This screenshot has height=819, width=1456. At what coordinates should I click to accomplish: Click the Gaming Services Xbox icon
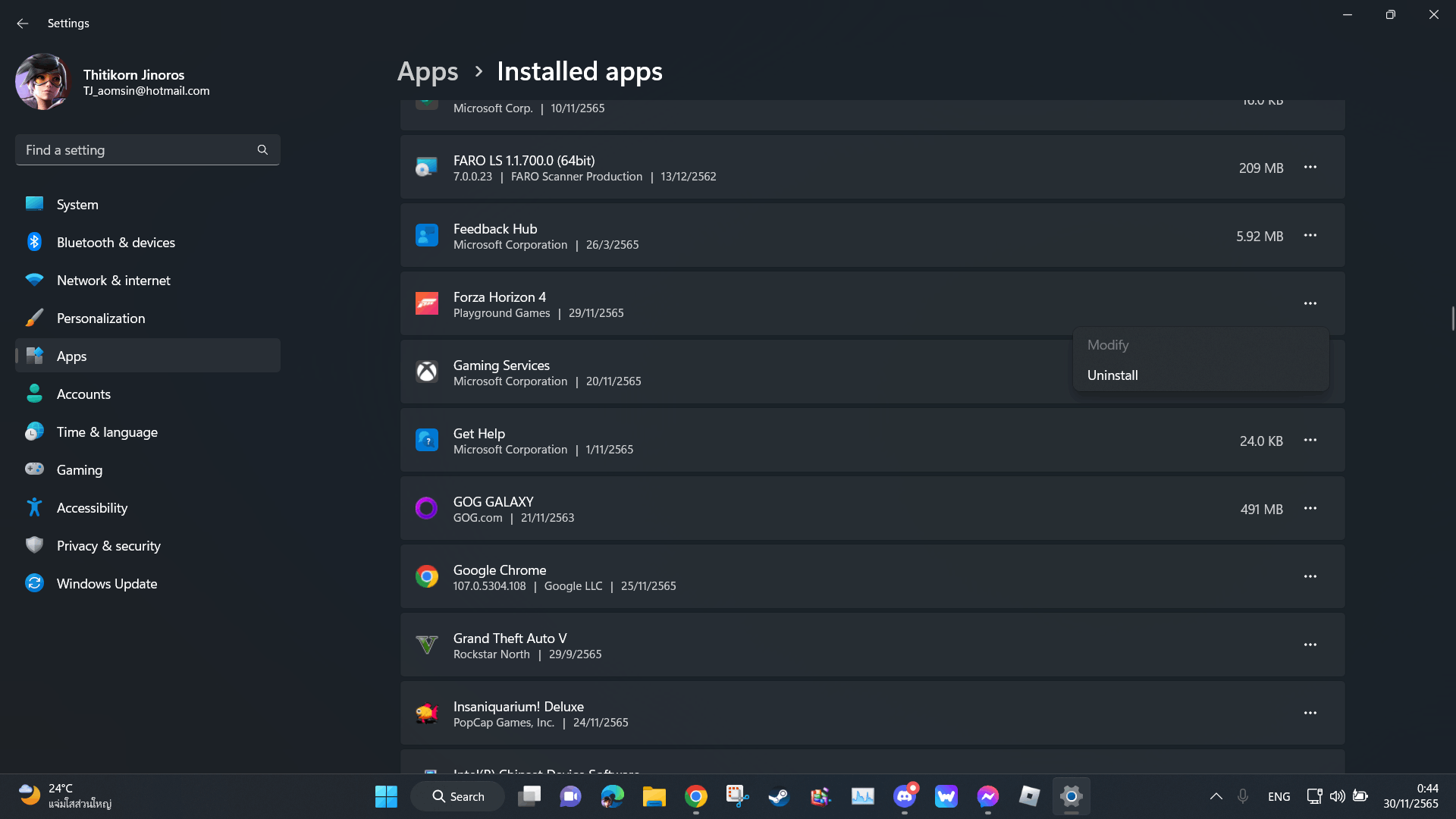[426, 372]
